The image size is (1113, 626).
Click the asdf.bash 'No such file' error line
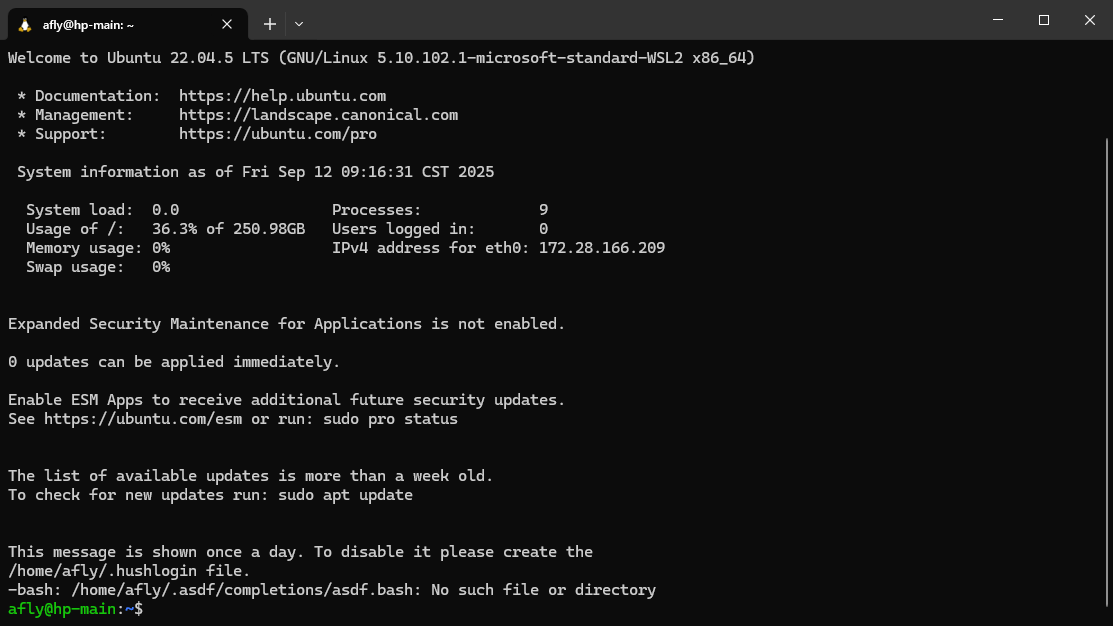point(331,591)
